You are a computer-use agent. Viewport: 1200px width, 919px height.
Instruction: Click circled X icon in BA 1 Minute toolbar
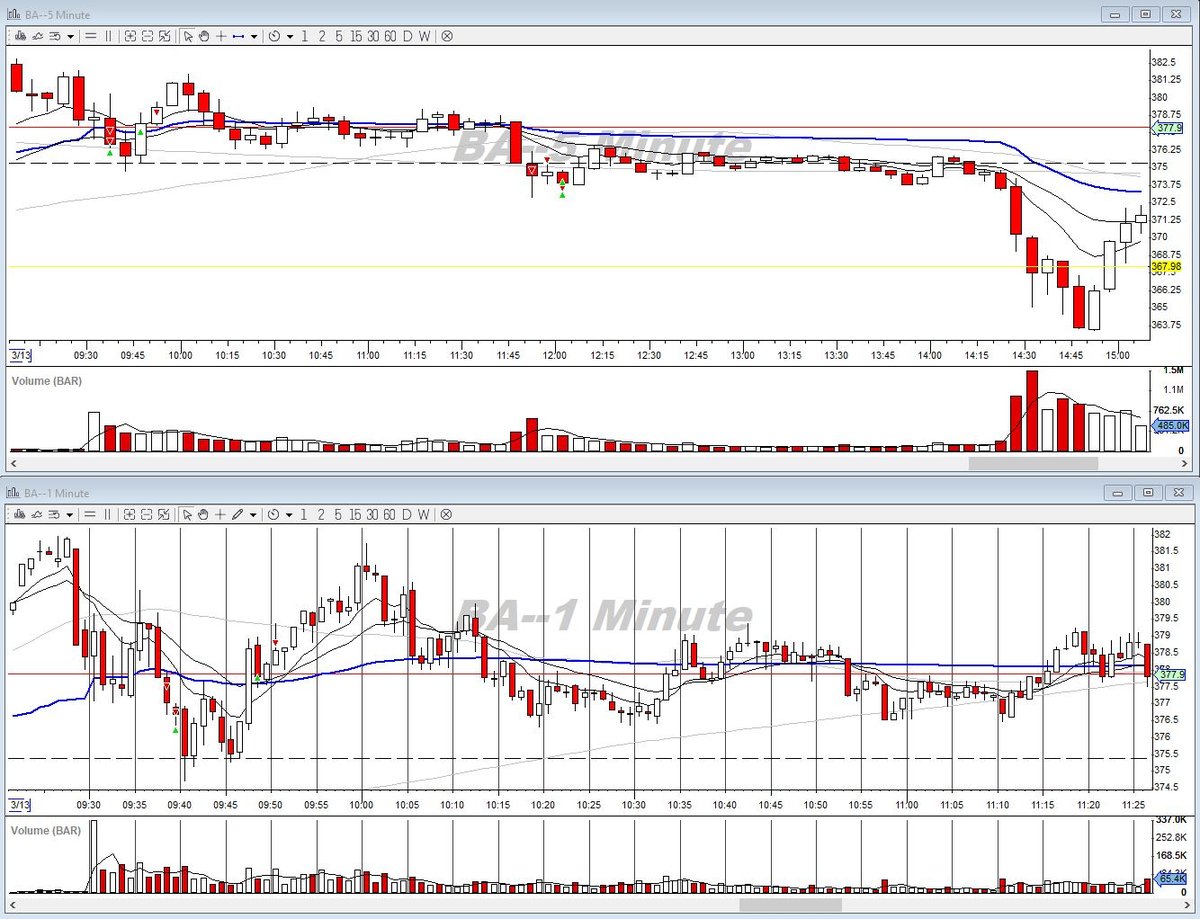[x=446, y=515]
